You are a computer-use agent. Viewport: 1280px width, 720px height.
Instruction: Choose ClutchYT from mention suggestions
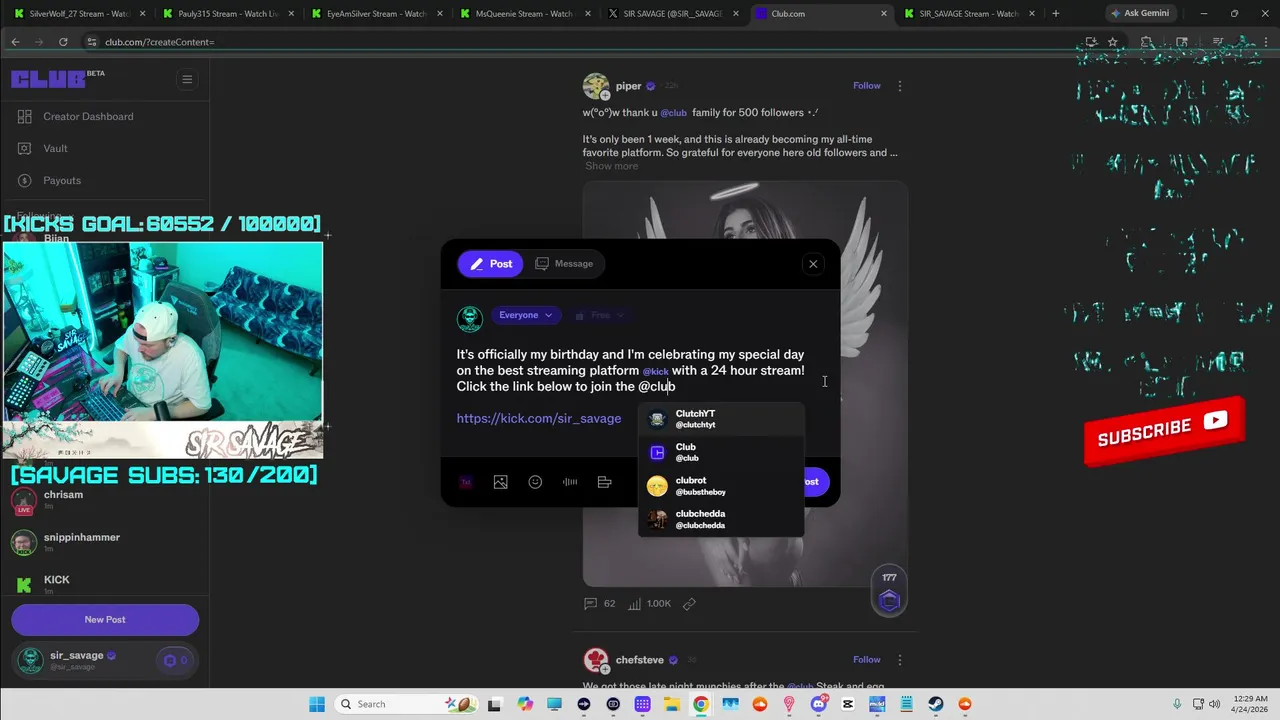pos(721,419)
